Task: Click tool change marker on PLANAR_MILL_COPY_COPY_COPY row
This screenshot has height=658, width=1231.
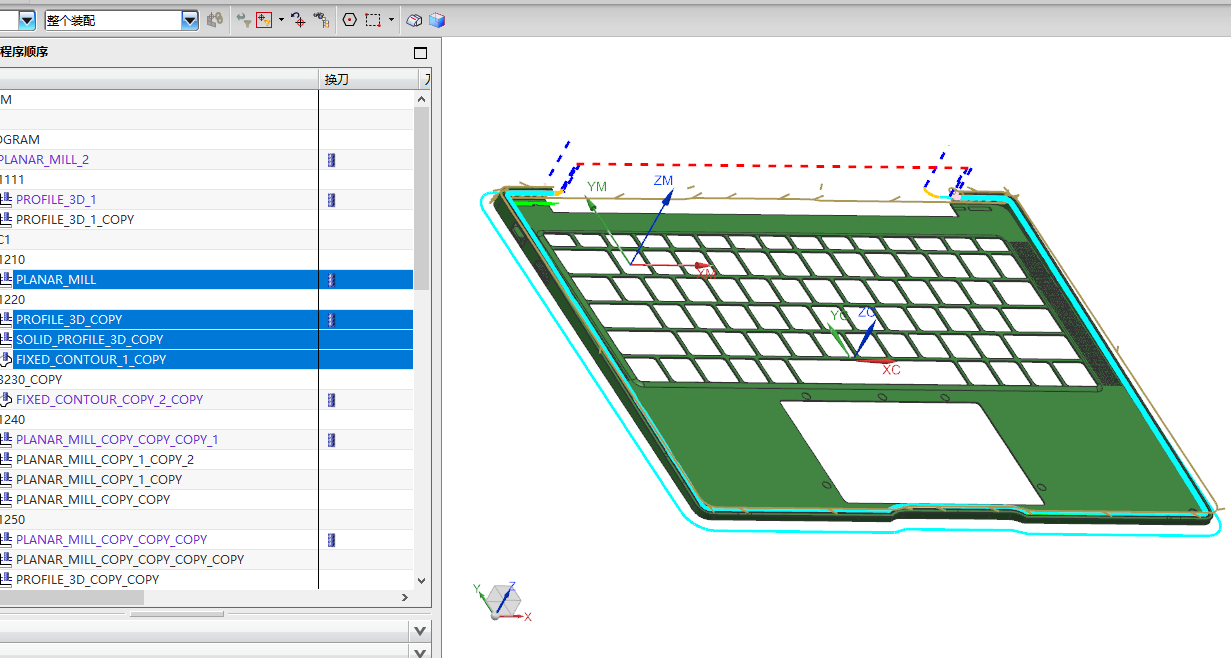Action: click(332, 540)
